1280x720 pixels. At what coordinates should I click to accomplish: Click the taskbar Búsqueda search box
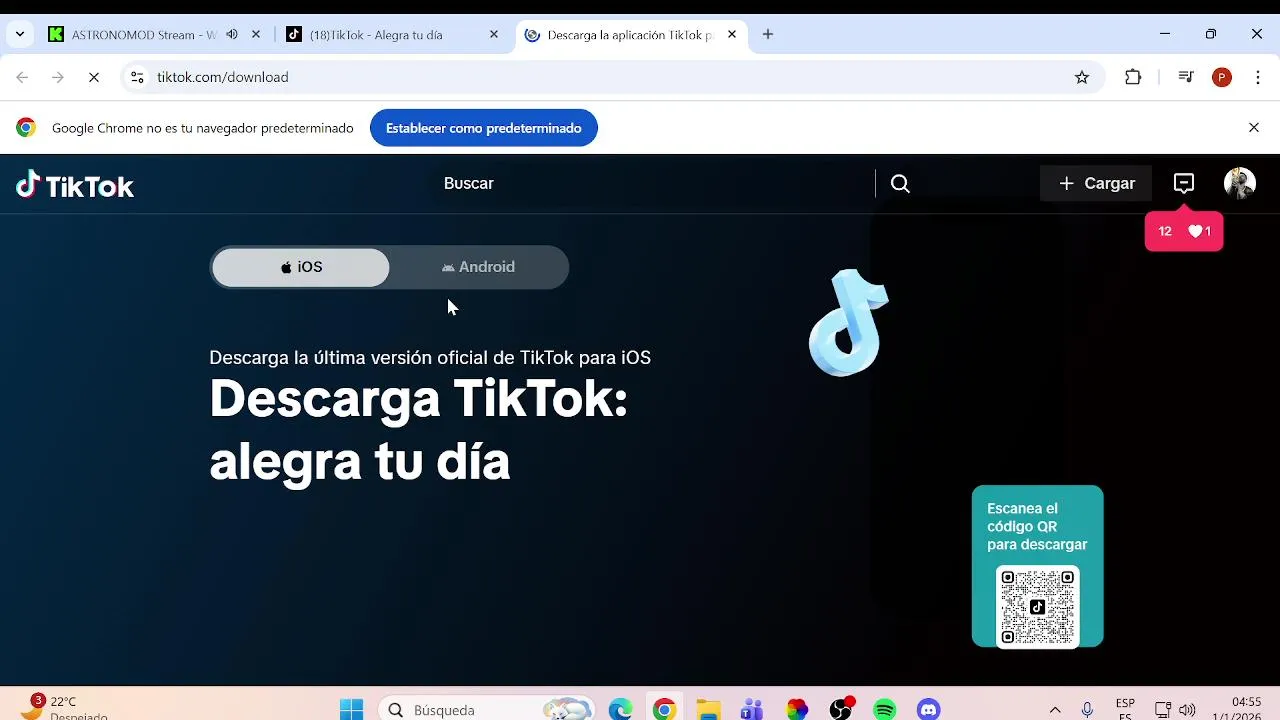[x=486, y=709]
